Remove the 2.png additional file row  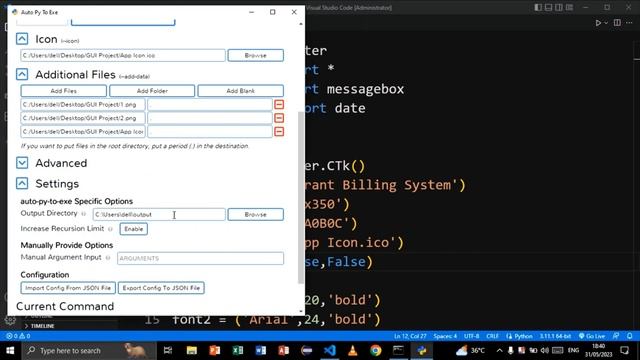coord(279,118)
